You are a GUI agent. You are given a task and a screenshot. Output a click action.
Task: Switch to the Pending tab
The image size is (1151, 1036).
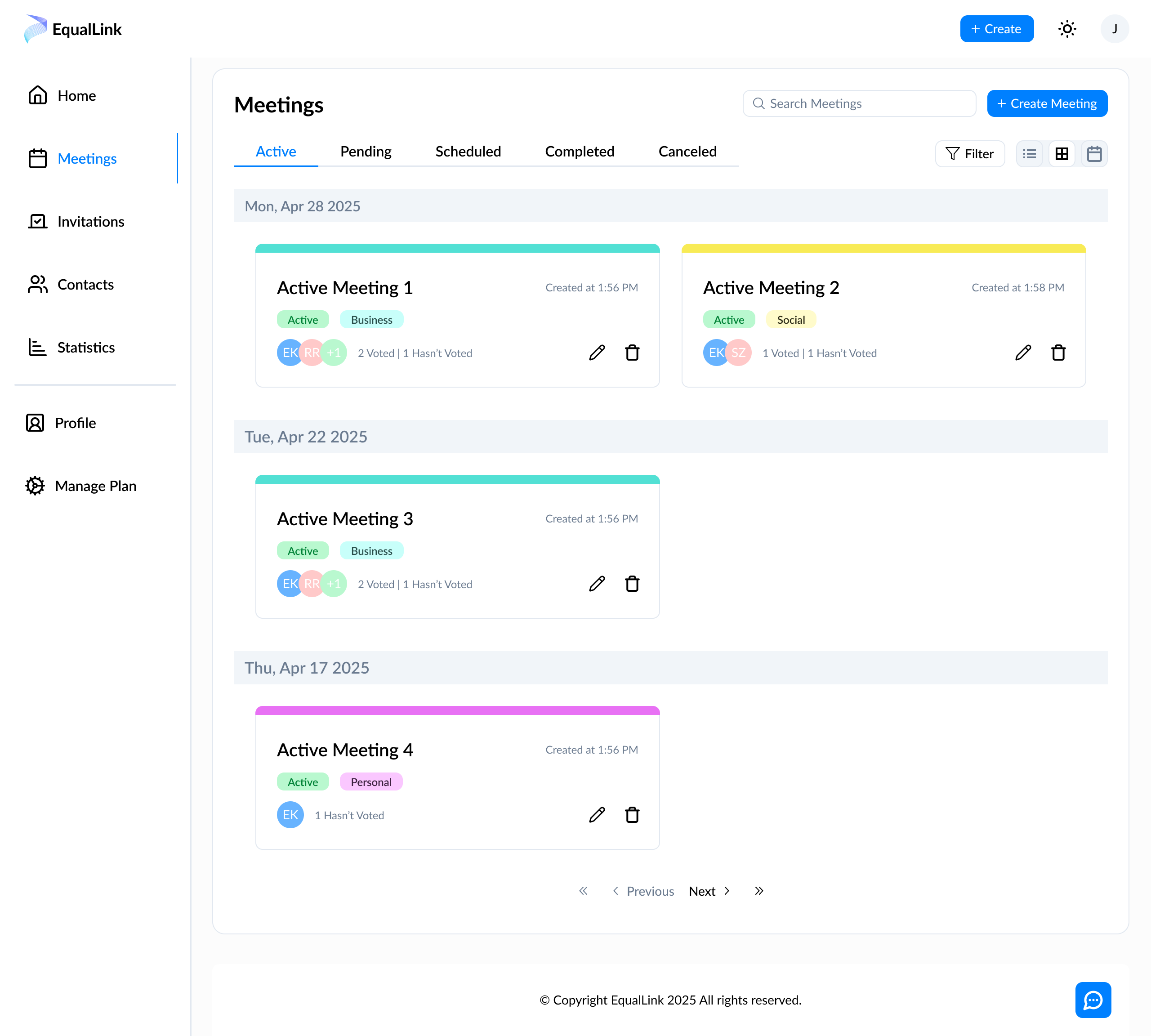pyautogui.click(x=366, y=152)
